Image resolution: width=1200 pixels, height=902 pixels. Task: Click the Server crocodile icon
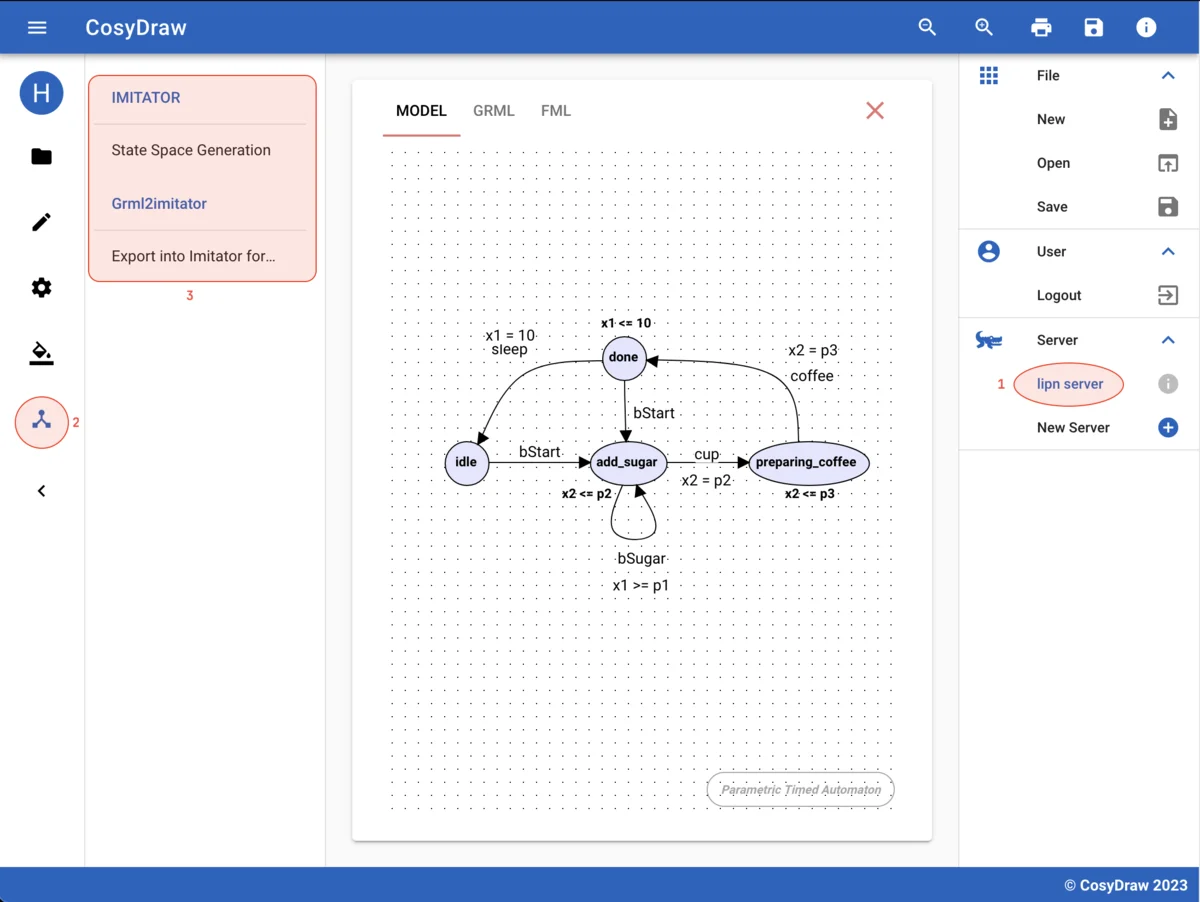pos(989,341)
